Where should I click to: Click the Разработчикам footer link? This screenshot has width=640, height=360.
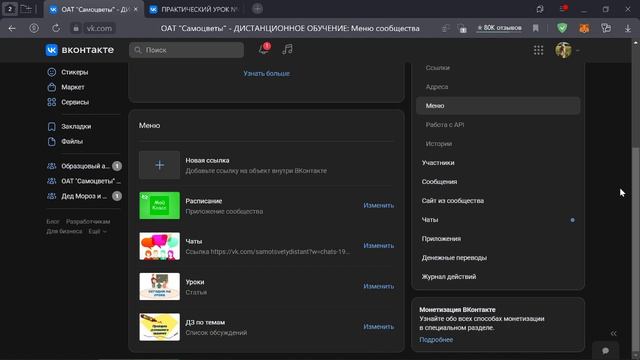pyautogui.click(x=88, y=222)
